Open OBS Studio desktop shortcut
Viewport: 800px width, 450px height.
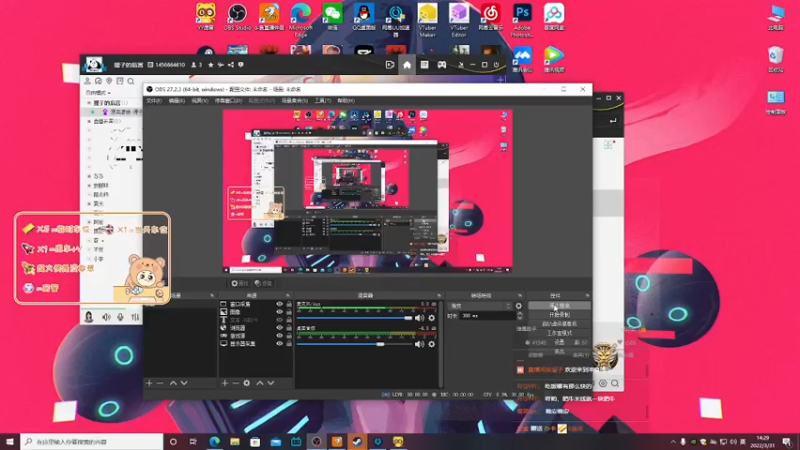237,17
